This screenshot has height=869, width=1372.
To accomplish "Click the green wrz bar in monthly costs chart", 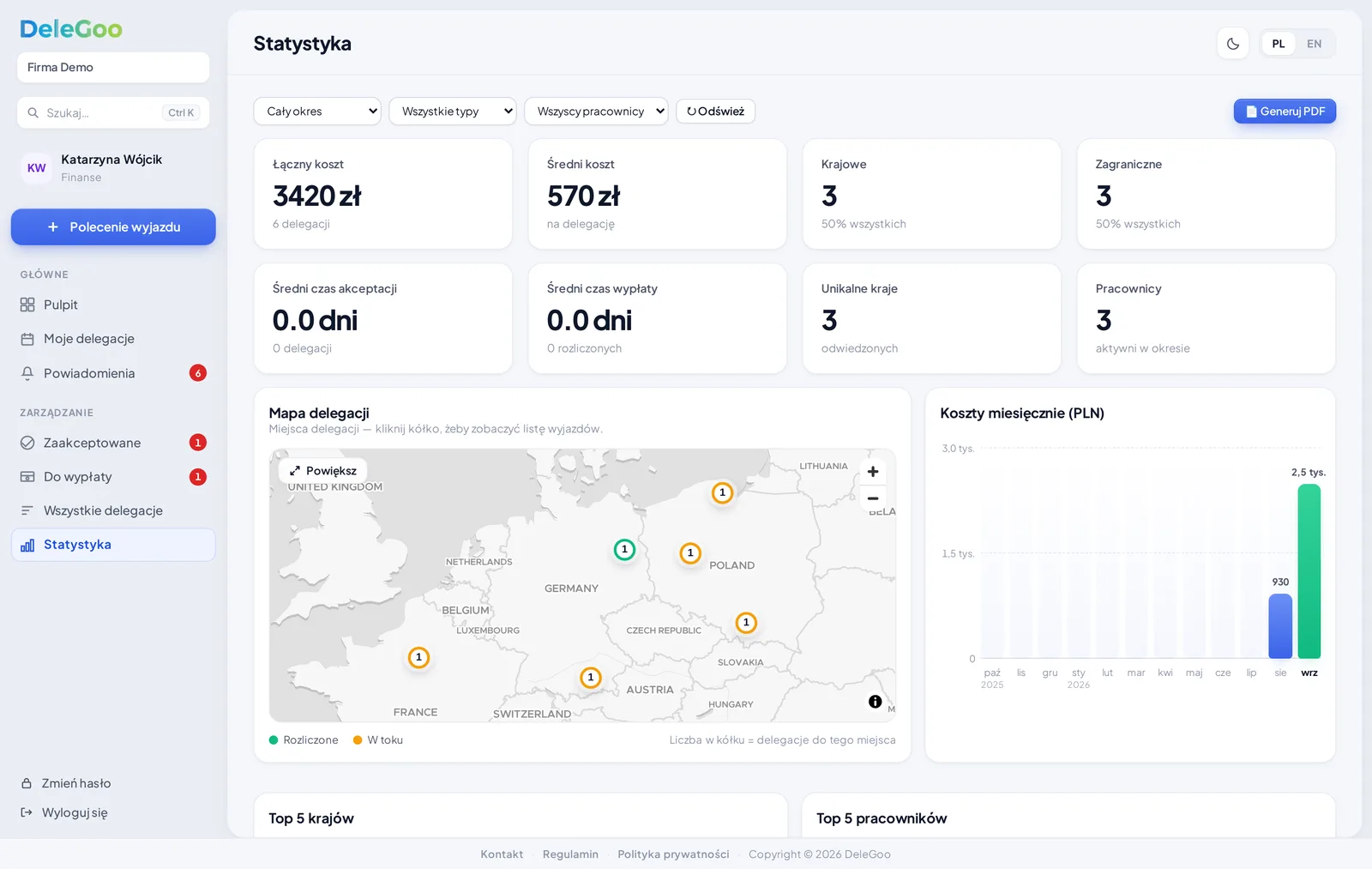I will (1309, 571).
